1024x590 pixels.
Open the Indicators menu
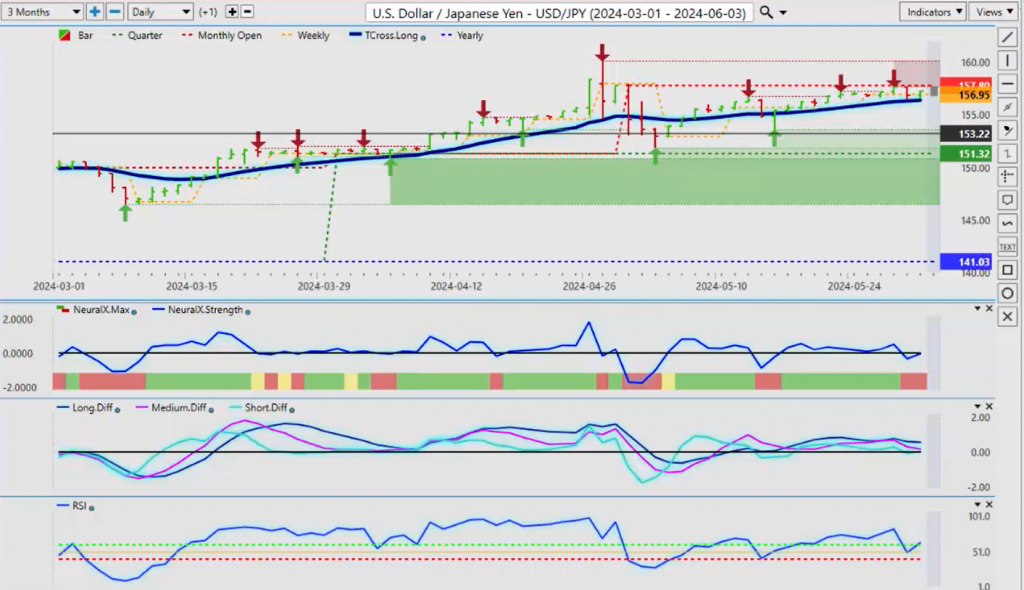(x=932, y=12)
